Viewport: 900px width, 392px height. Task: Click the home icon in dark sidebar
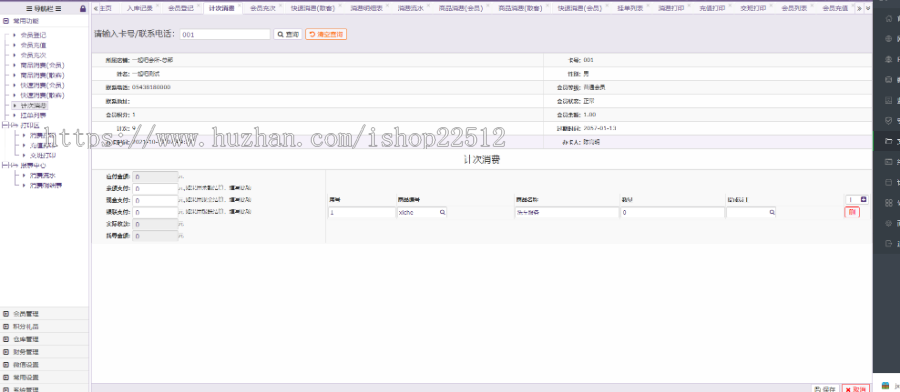click(889, 18)
